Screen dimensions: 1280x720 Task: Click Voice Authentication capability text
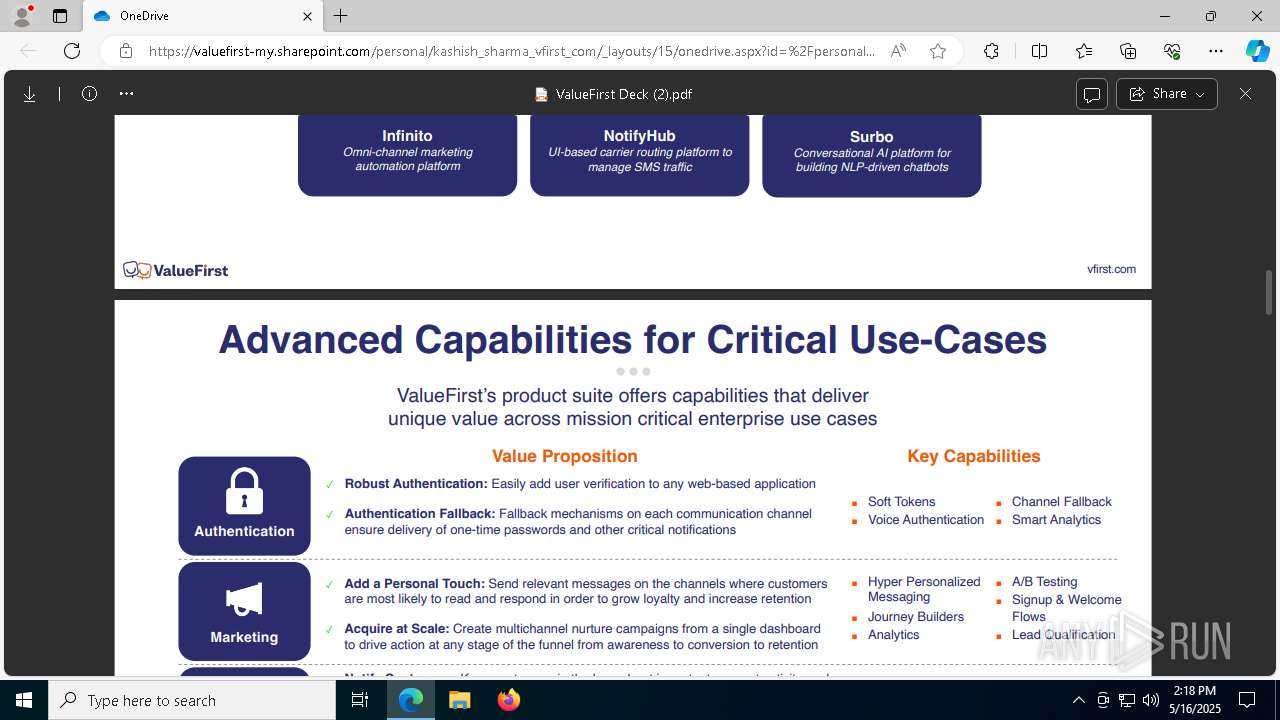pyautogui.click(x=926, y=520)
